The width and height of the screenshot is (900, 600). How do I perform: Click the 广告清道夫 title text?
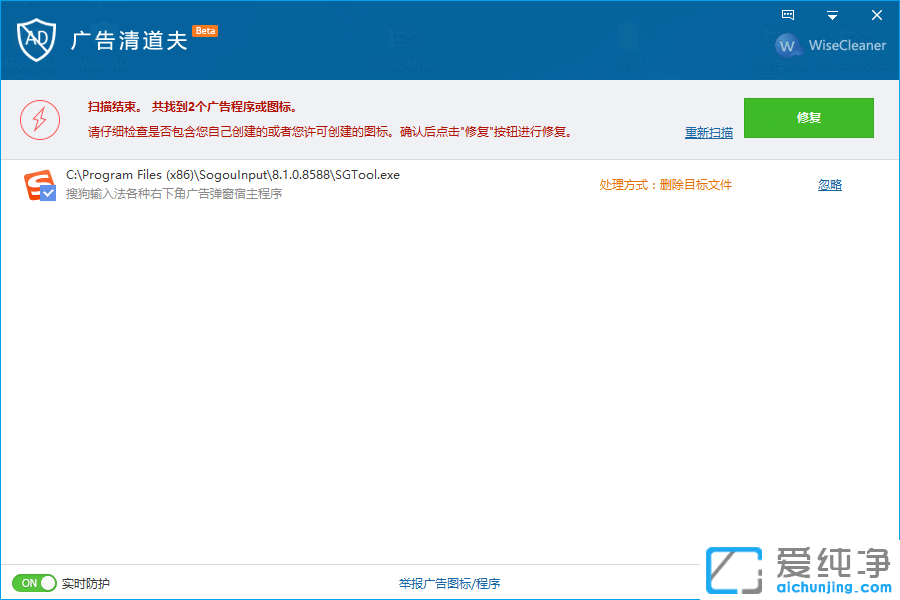coord(129,41)
